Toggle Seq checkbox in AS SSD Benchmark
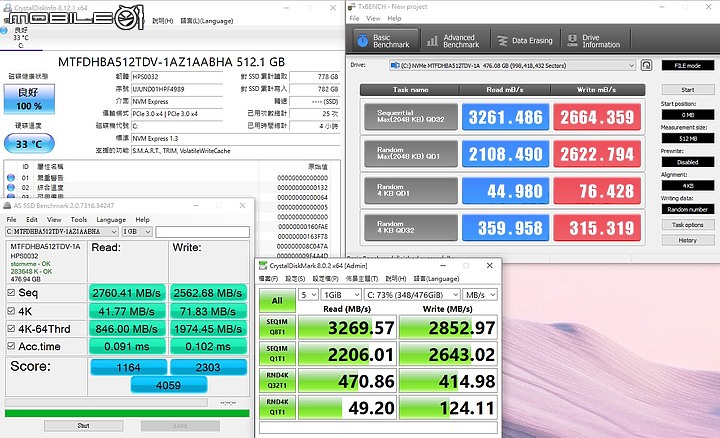 pos(11,292)
